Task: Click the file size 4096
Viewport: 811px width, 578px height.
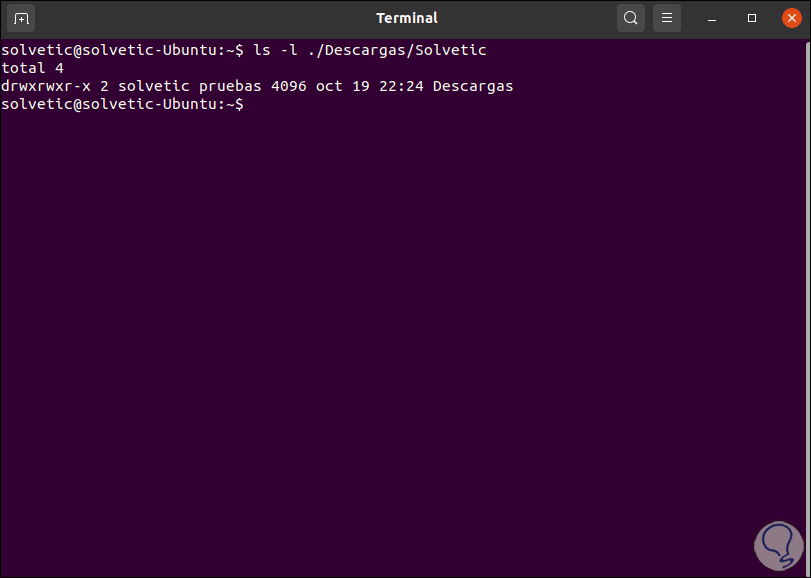Action: coord(288,86)
